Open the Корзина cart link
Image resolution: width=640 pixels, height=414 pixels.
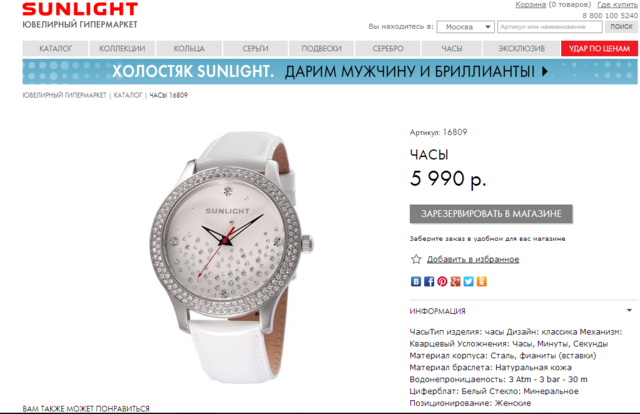(x=530, y=5)
